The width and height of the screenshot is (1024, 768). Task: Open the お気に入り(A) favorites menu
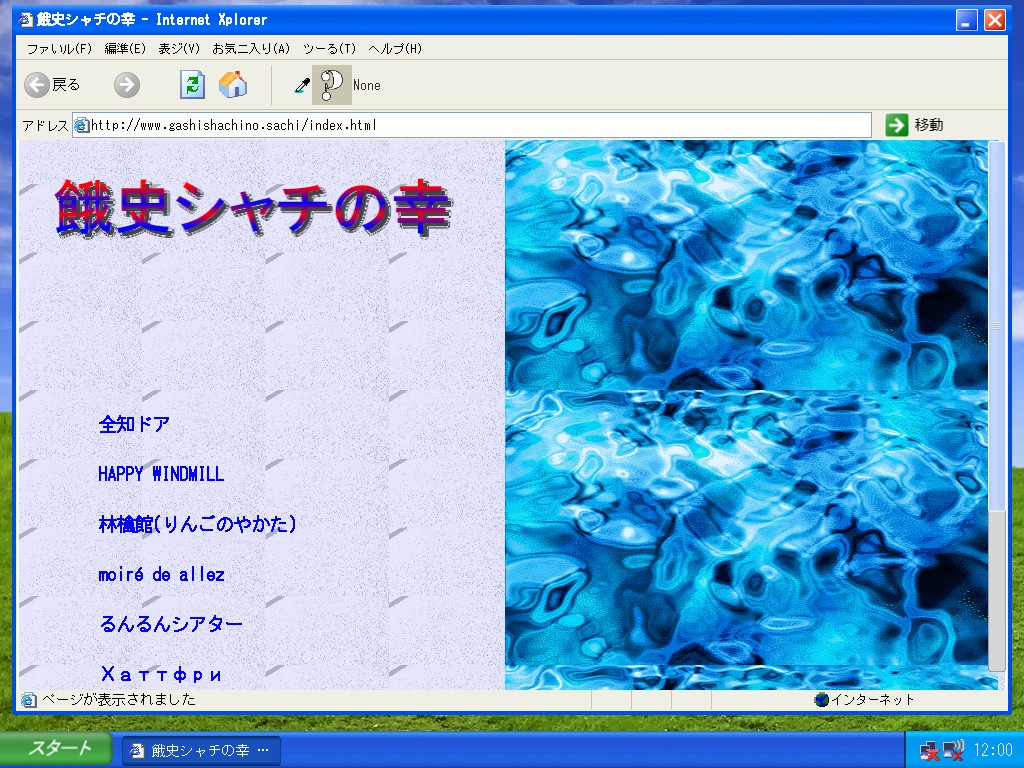pyautogui.click(x=251, y=48)
